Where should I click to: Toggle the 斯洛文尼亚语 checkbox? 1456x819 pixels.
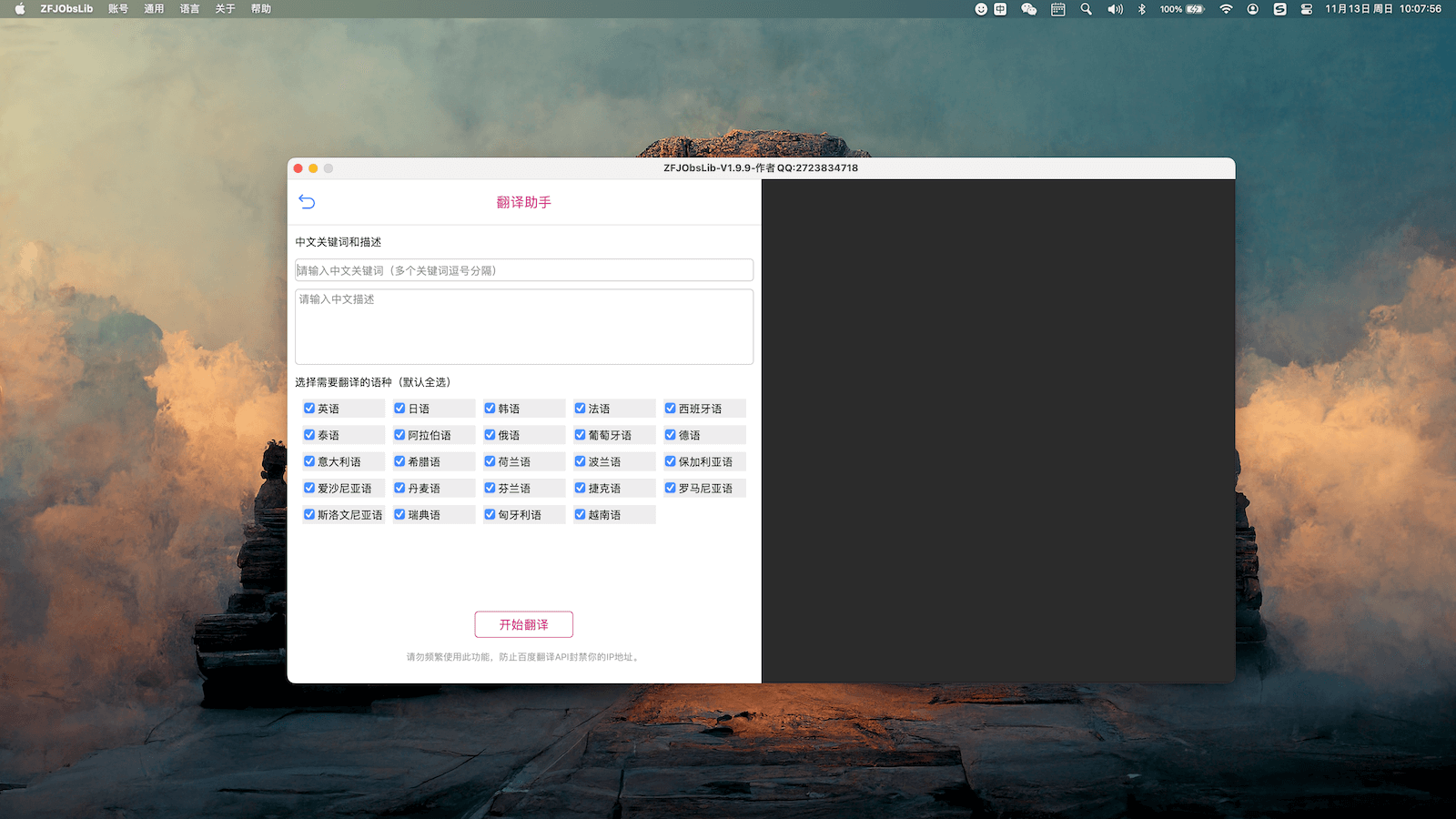pos(309,514)
